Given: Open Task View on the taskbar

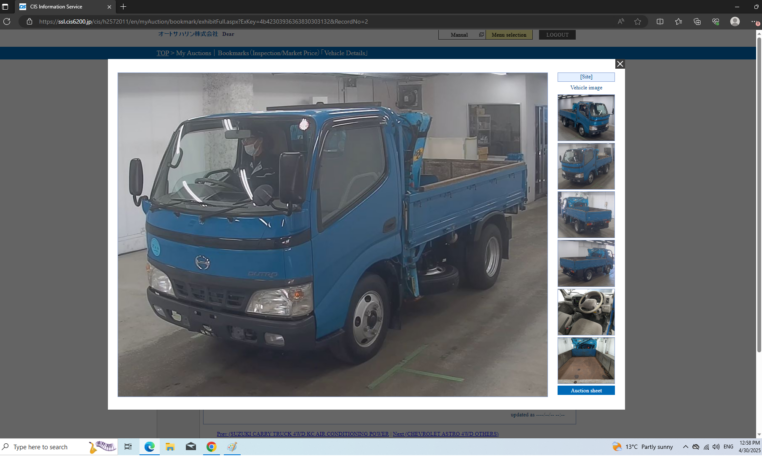Looking at the screenshot, I should pyautogui.click(x=128, y=447).
